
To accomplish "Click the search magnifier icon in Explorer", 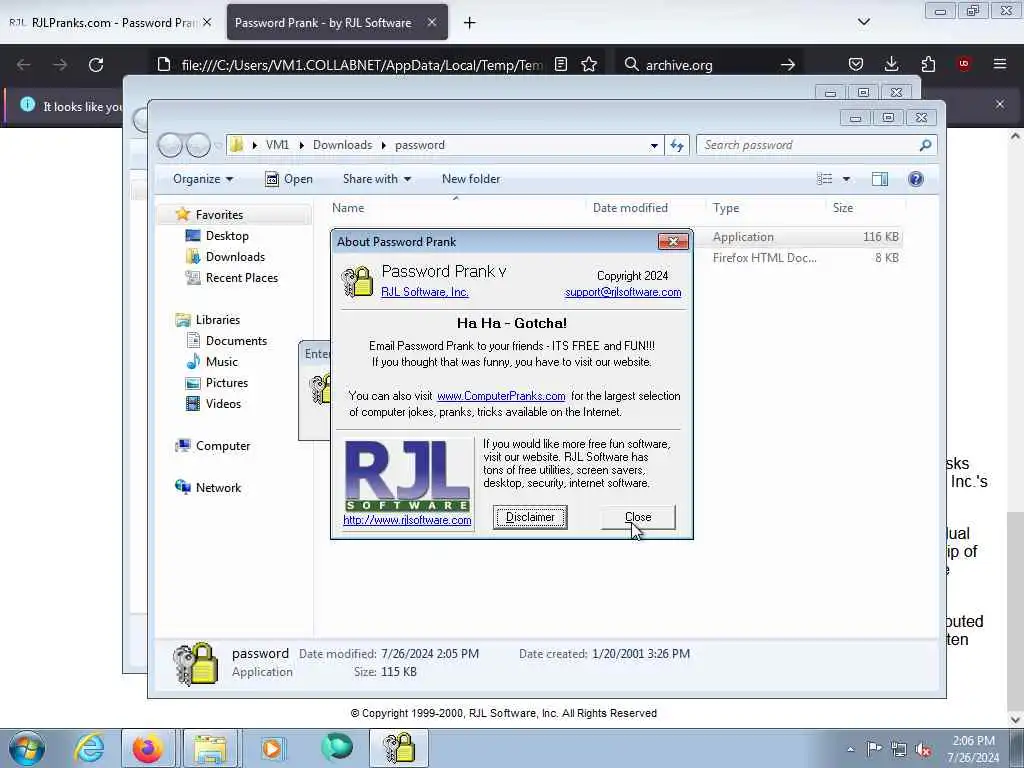I will [925, 145].
